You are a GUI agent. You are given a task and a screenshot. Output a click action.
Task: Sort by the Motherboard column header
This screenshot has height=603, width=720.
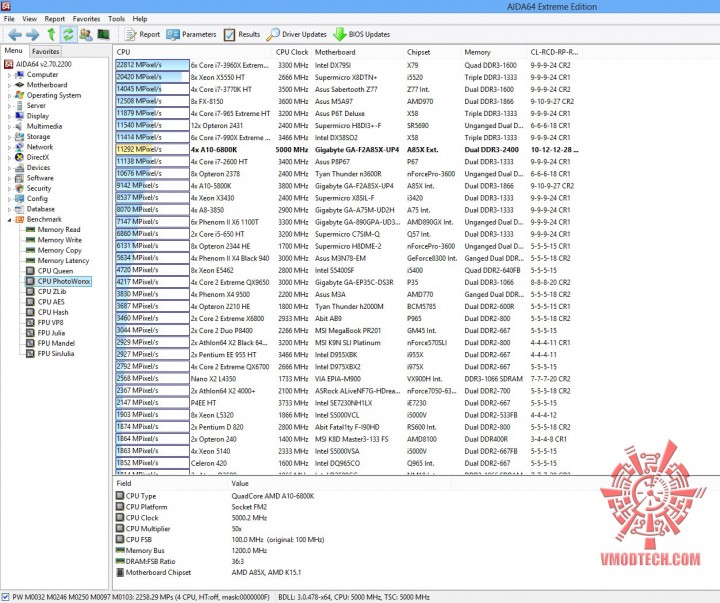[357, 52]
